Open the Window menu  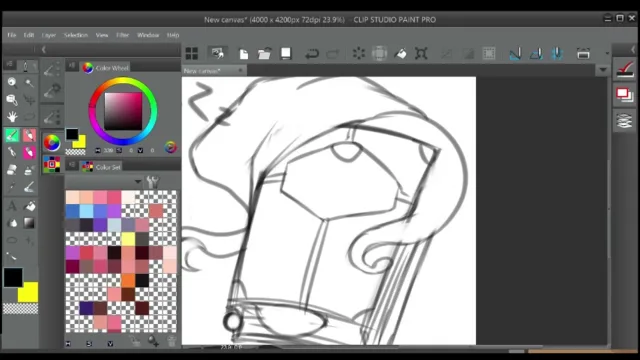tap(148, 35)
